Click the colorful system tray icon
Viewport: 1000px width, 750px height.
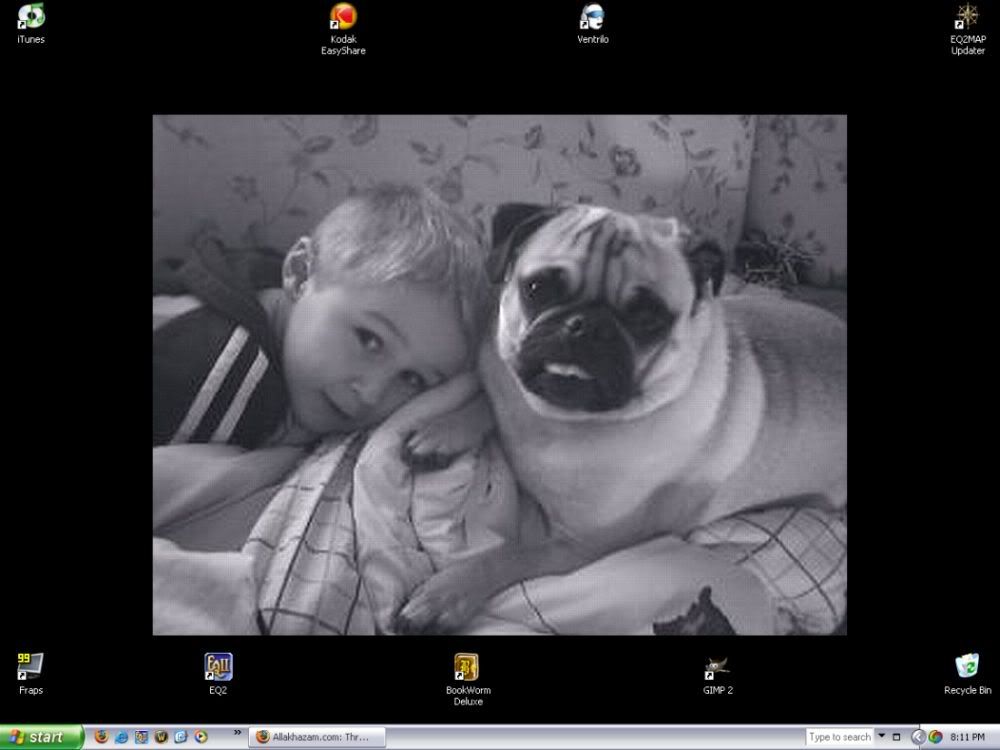(936, 737)
